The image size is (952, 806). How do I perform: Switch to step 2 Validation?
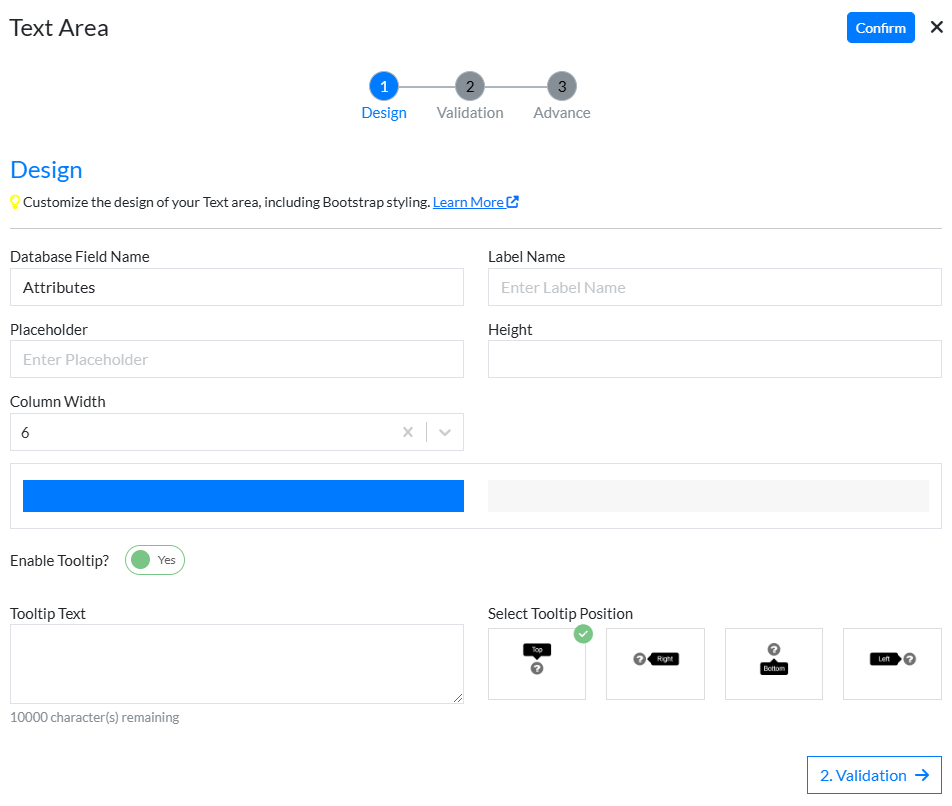click(x=470, y=87)
